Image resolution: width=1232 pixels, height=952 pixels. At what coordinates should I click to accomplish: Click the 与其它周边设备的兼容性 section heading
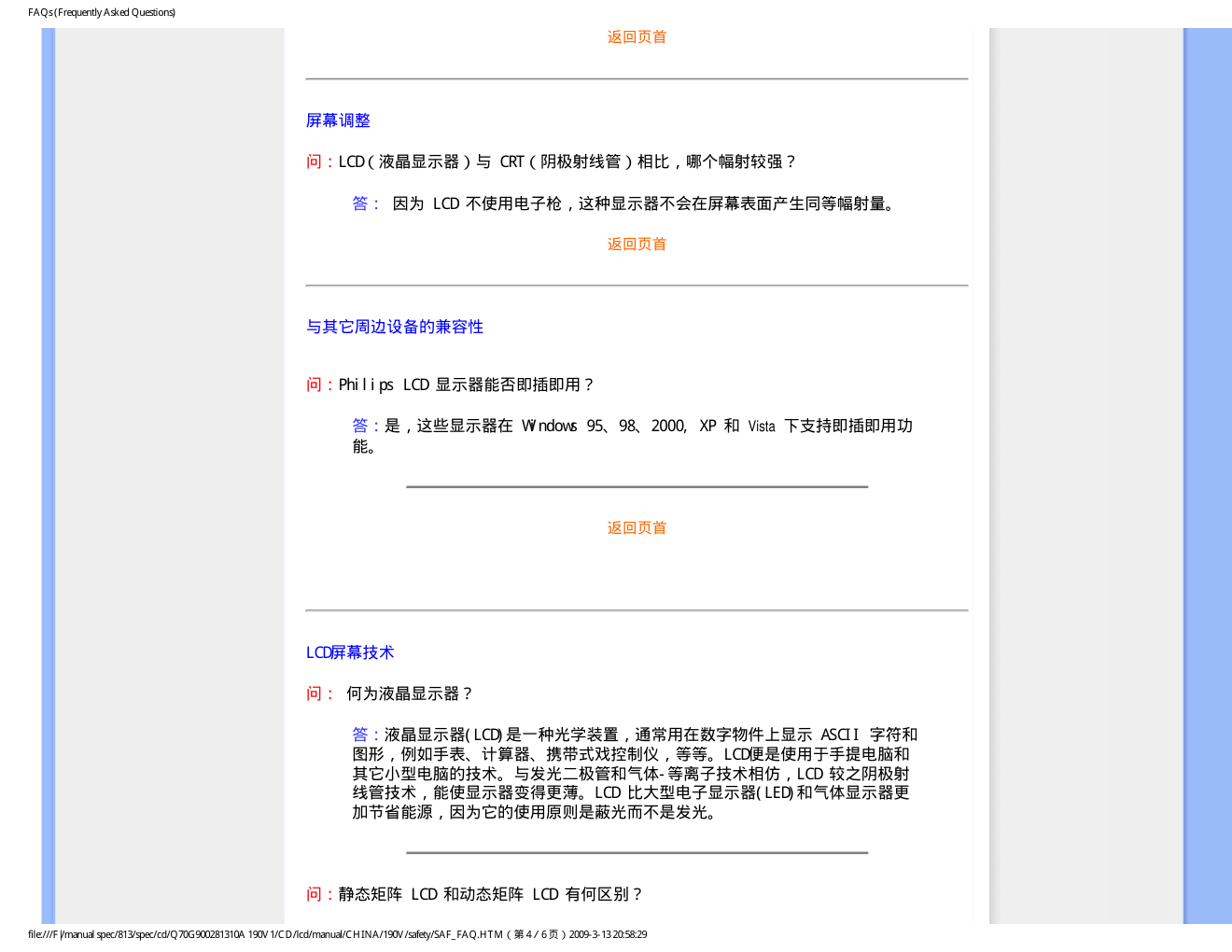(x=395, y=327)
